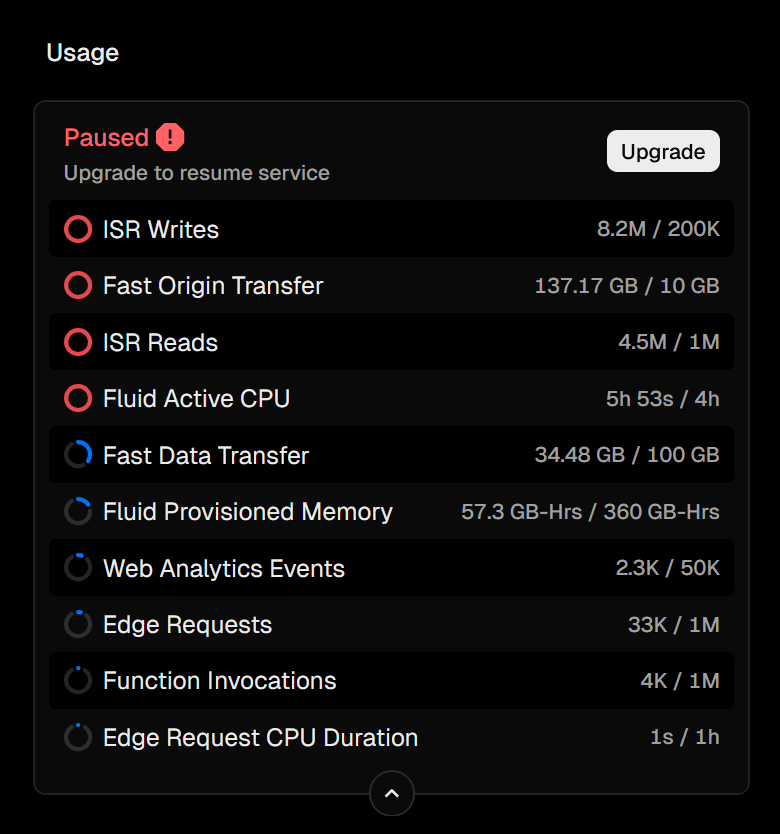Click the red ring next to Fluid Active CPU

pos(77,398)
